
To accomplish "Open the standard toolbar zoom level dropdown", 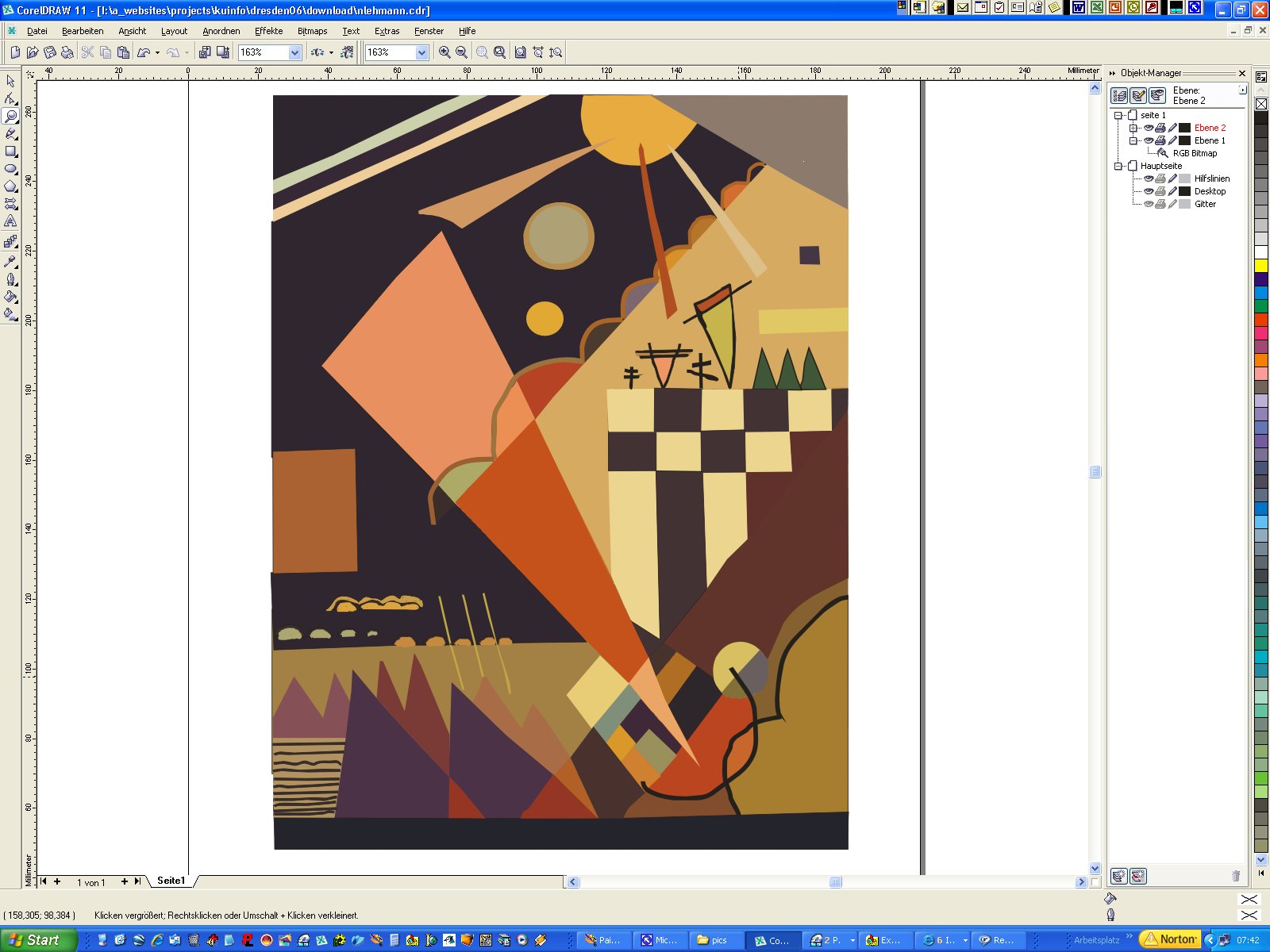I will click(x=295, y=52).
